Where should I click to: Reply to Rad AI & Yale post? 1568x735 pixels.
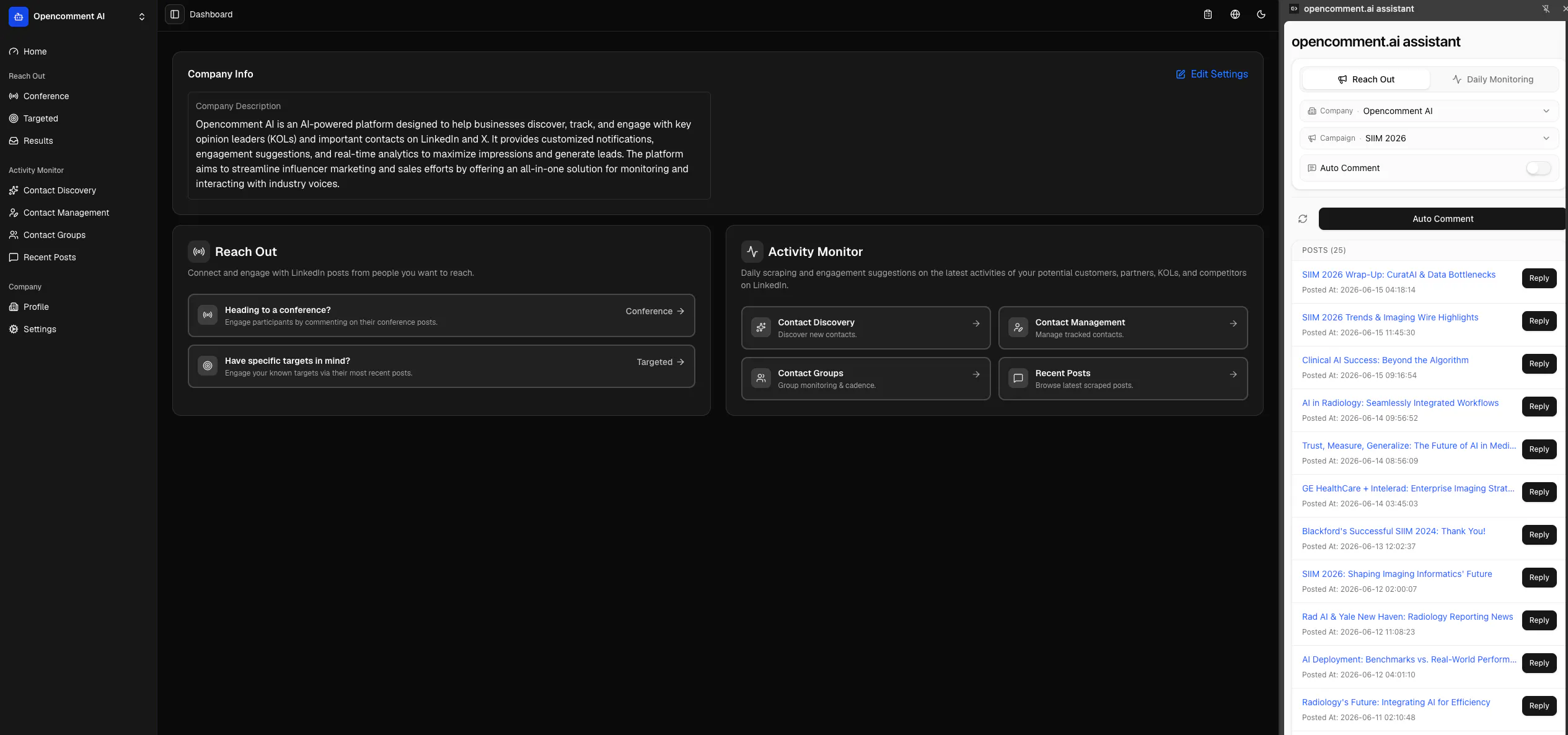click(1539, 620)
